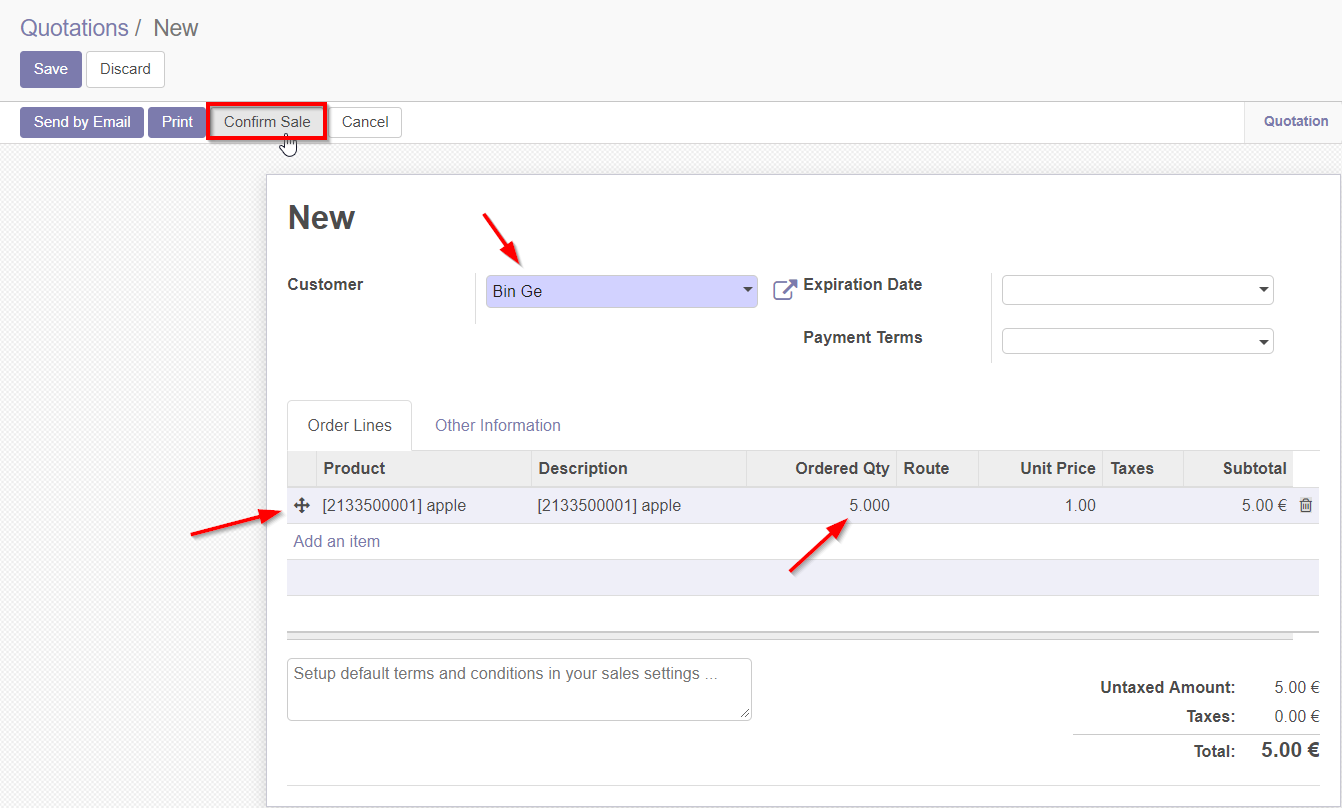The width and height of the screenshot is (1342, 808).
Task: Click Add an item link
Action: point(337,542)
